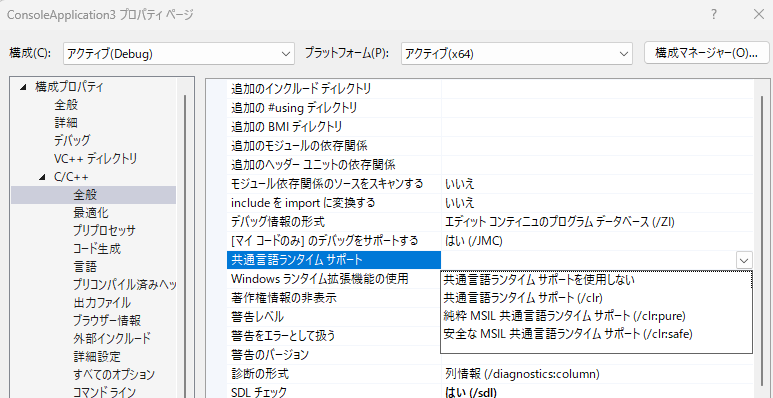Click 著作権情報の非表示 property
This screenshot has height=398, width=773.
point(284,297)
